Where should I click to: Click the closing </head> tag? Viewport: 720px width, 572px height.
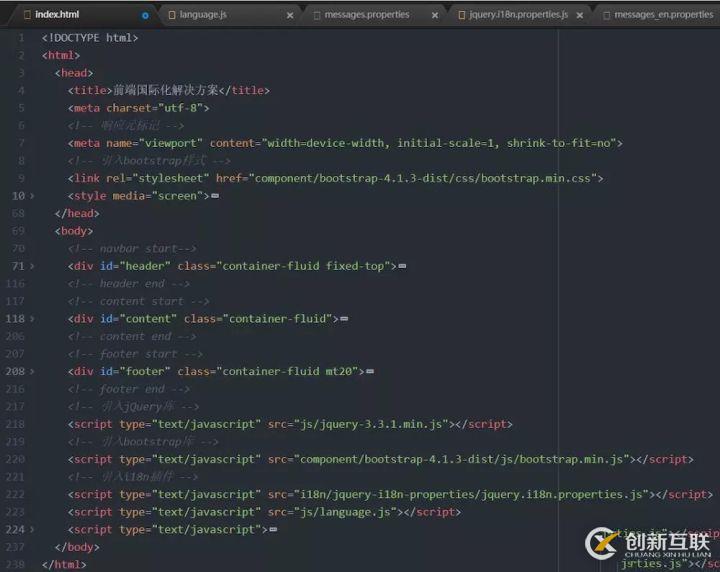click(77, 213)
